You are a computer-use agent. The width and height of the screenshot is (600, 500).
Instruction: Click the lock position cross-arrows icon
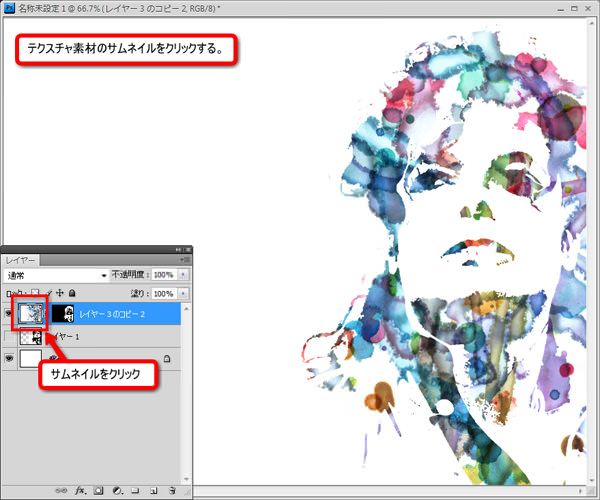click(x=60, y=293)
